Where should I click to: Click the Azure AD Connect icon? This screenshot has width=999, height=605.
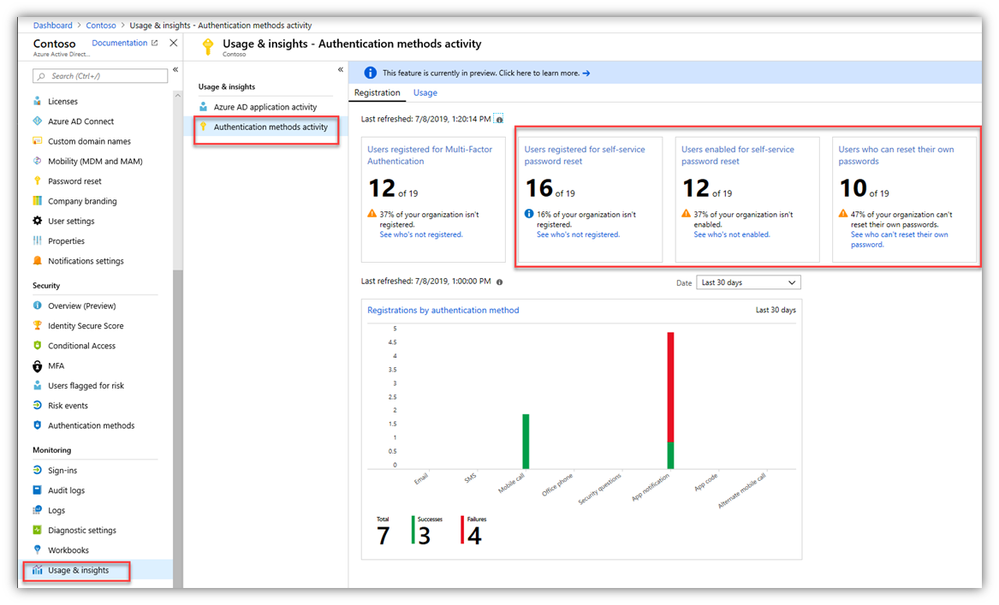pos(37,120)
